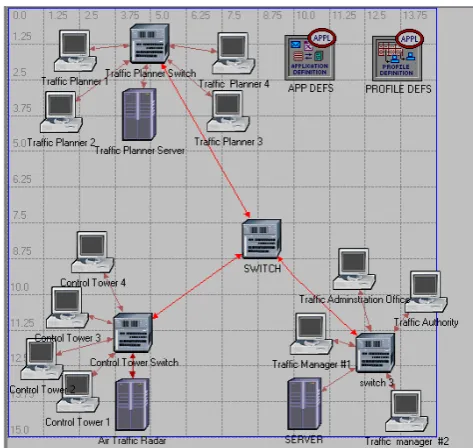
Task: Select the Traffic Planner 1 workstation icon
Action: pos(75,51)
